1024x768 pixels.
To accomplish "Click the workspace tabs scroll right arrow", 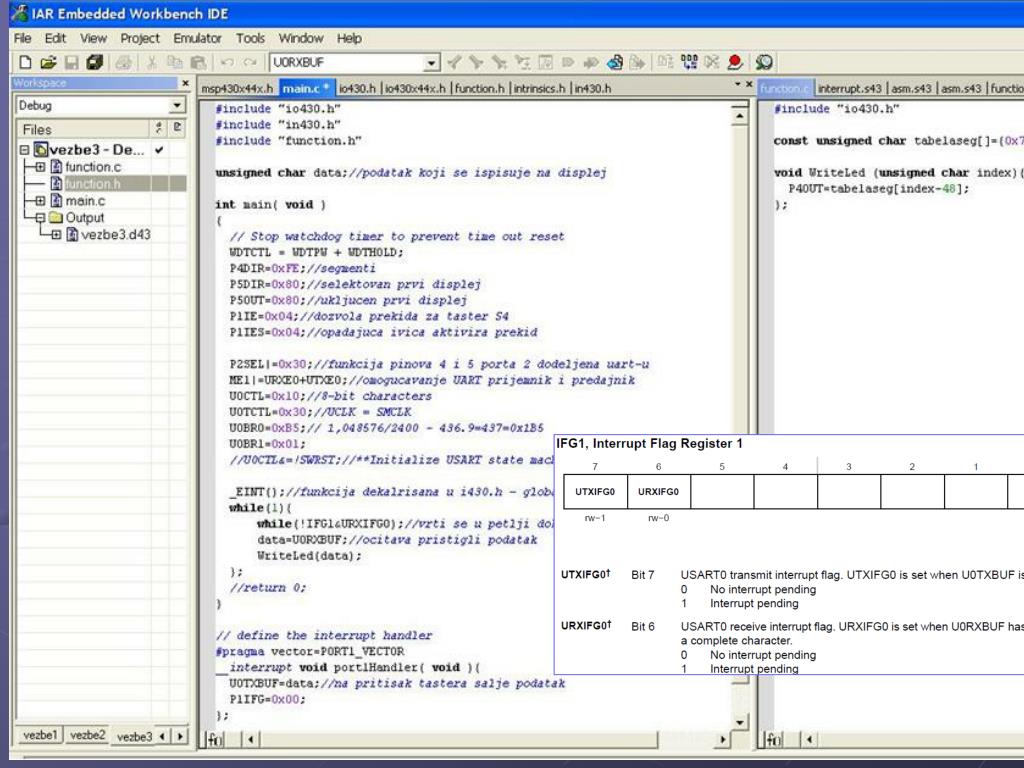I will click(x=180, y=736).
